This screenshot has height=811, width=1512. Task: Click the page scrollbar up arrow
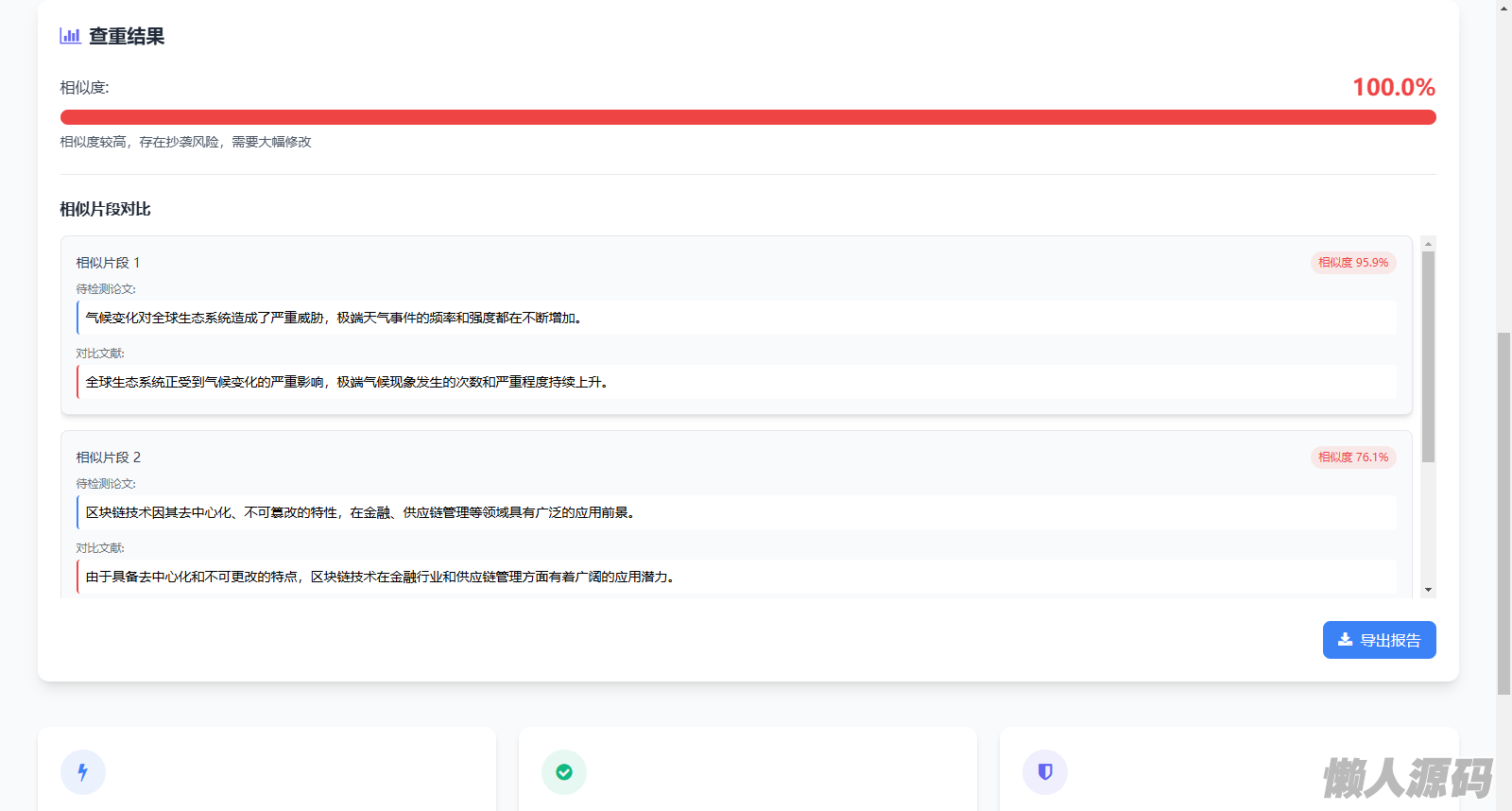click(x=1503, y=9)
